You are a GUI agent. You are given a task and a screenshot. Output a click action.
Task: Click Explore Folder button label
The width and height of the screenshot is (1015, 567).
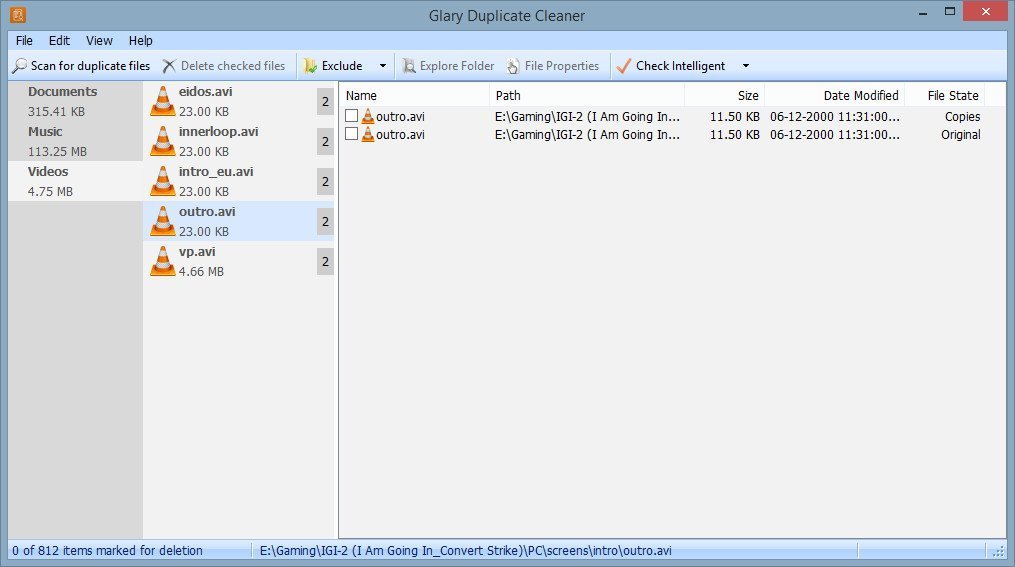coord(457,66)
